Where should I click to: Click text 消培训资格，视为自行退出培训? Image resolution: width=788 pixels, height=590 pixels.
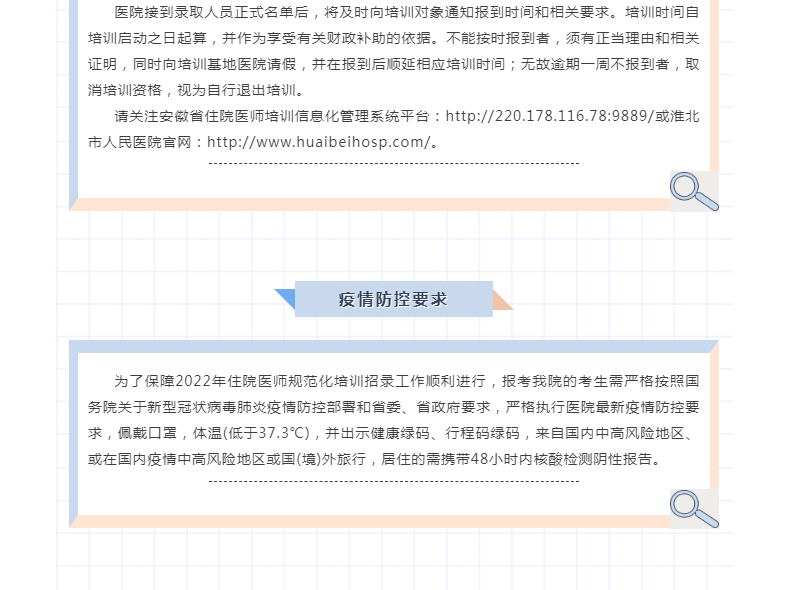(x=191, y=90)
